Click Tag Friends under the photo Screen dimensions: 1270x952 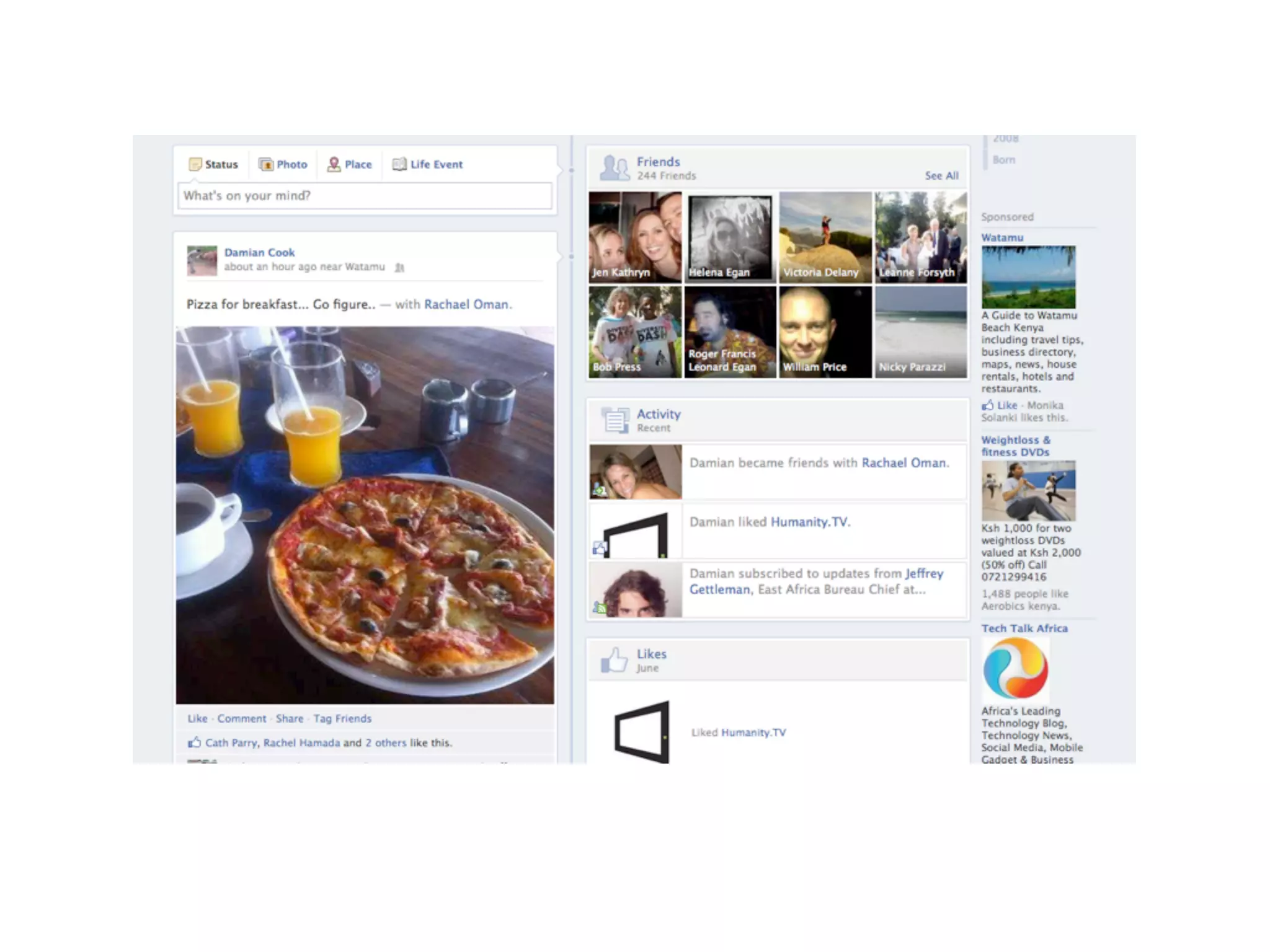point(342,718)
